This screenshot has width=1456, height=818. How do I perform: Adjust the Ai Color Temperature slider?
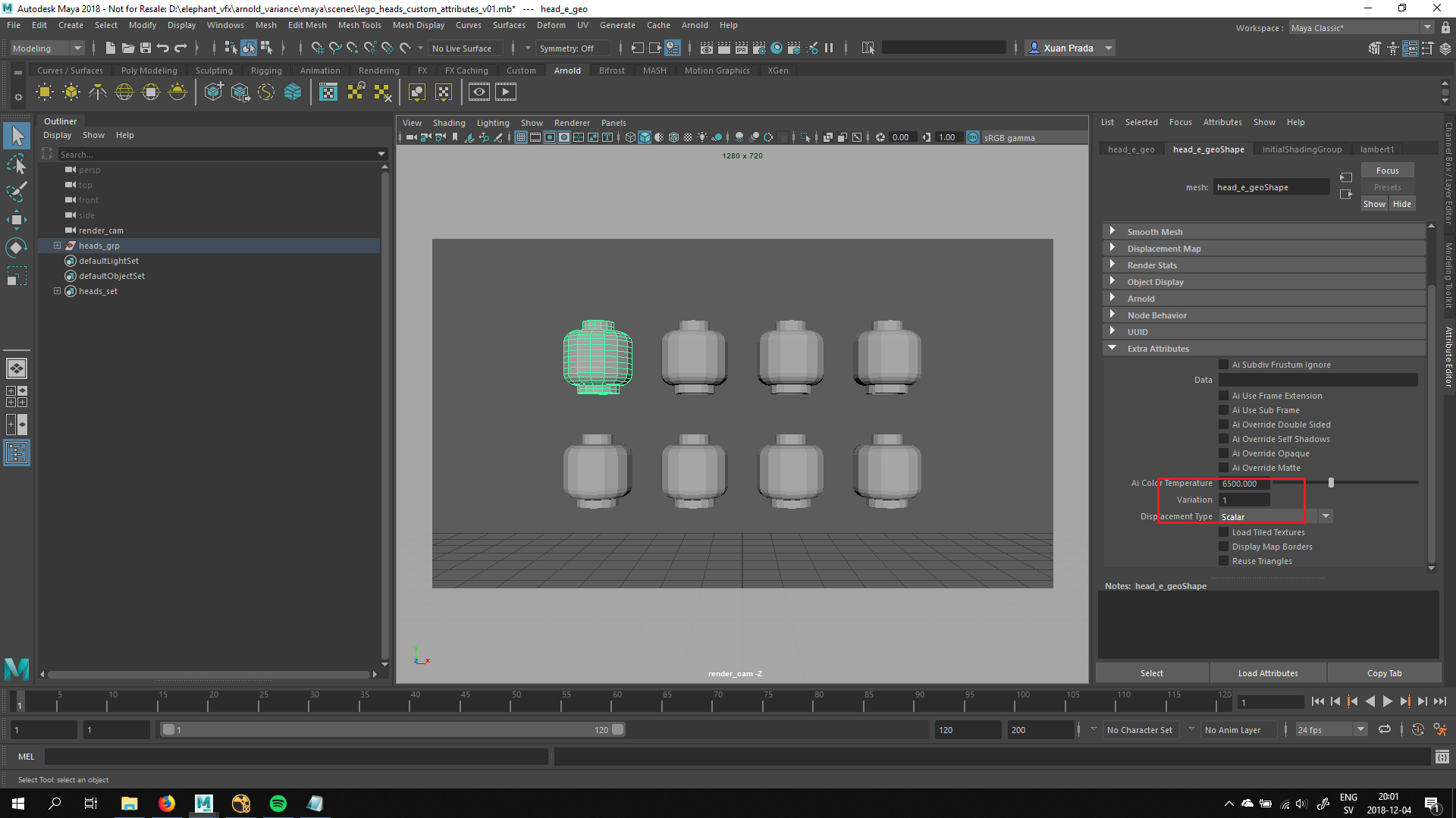pos(1331,483)
